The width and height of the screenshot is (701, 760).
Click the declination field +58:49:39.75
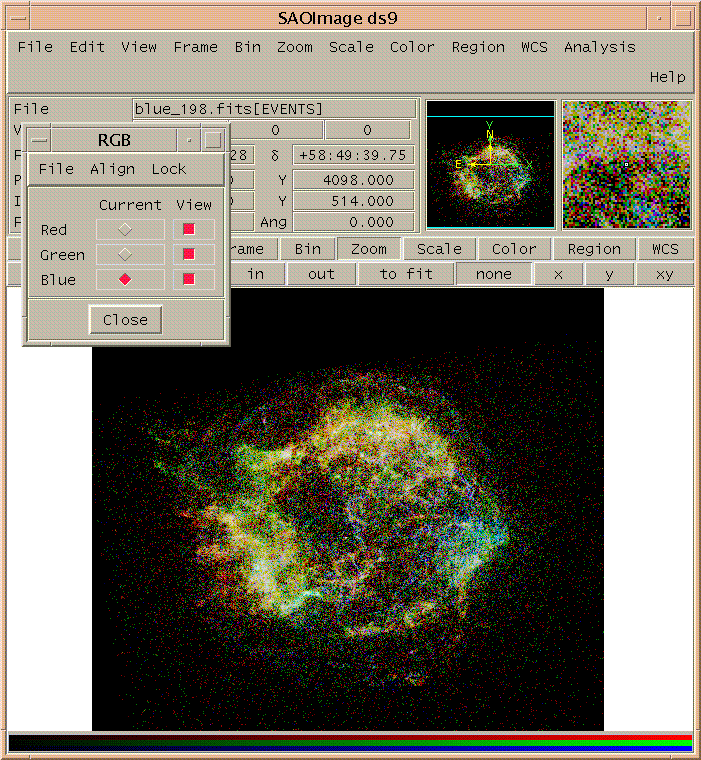pos(353,155)
